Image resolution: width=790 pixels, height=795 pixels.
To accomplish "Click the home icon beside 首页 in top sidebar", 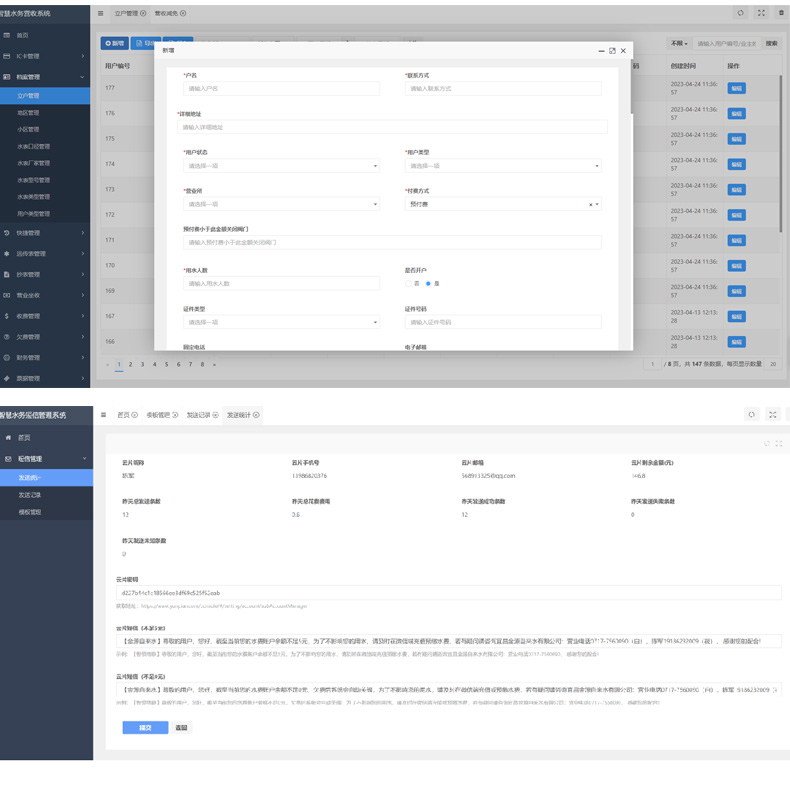I will point(7,35).
